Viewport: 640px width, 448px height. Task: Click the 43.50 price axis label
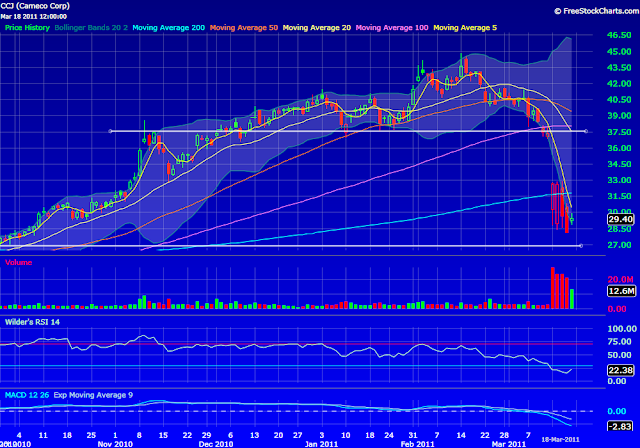[619, 68]
